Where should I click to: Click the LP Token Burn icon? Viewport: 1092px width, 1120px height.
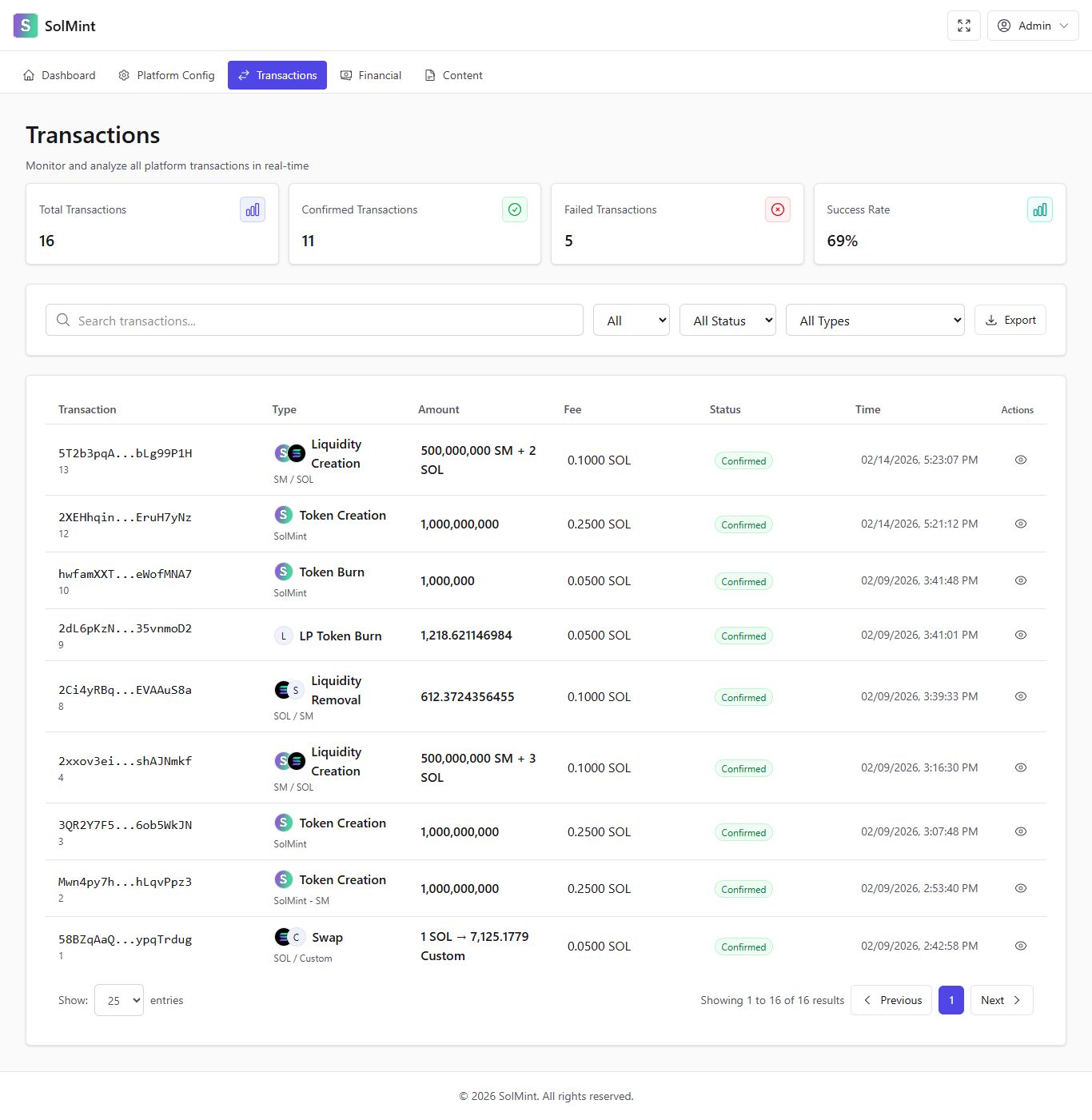[x=283, y=636]
